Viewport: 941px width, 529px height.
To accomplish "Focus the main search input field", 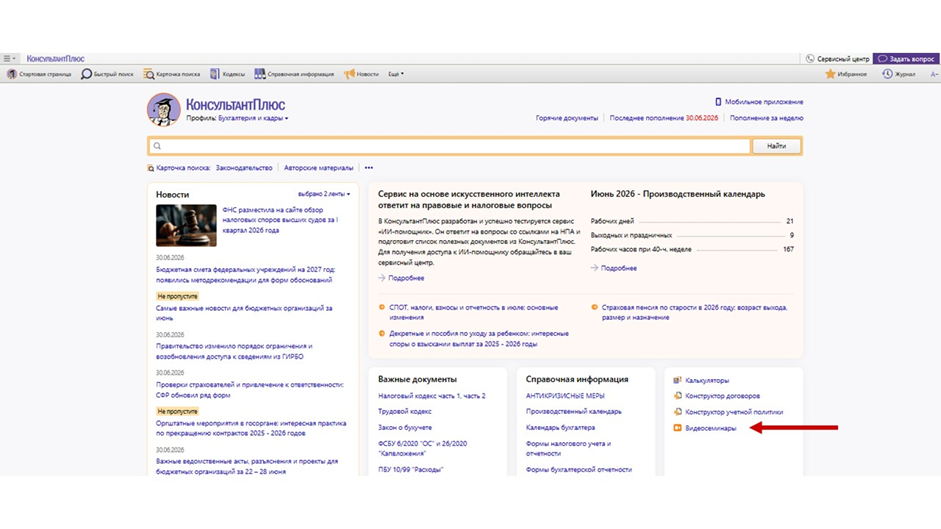I will point(450,146).
